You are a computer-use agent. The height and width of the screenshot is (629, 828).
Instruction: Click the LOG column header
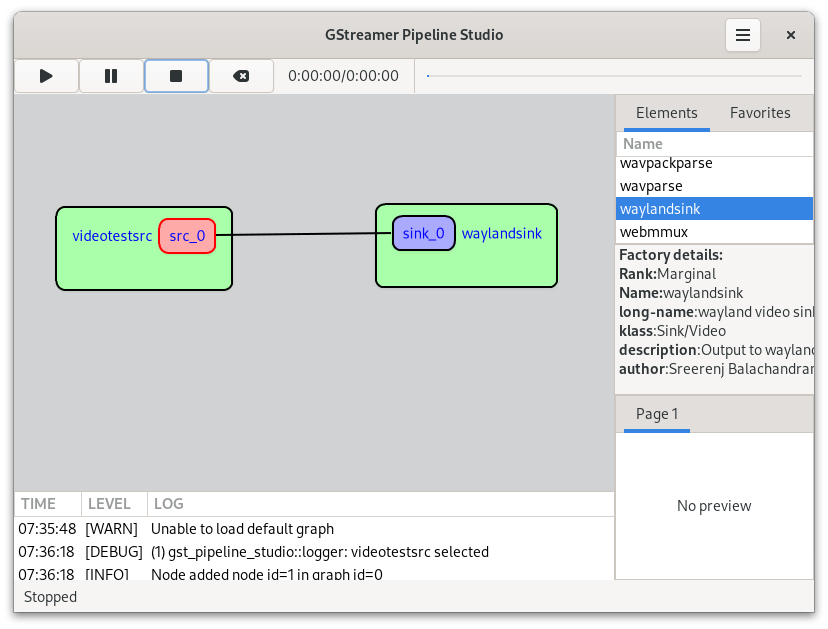[x=380, y=504]
